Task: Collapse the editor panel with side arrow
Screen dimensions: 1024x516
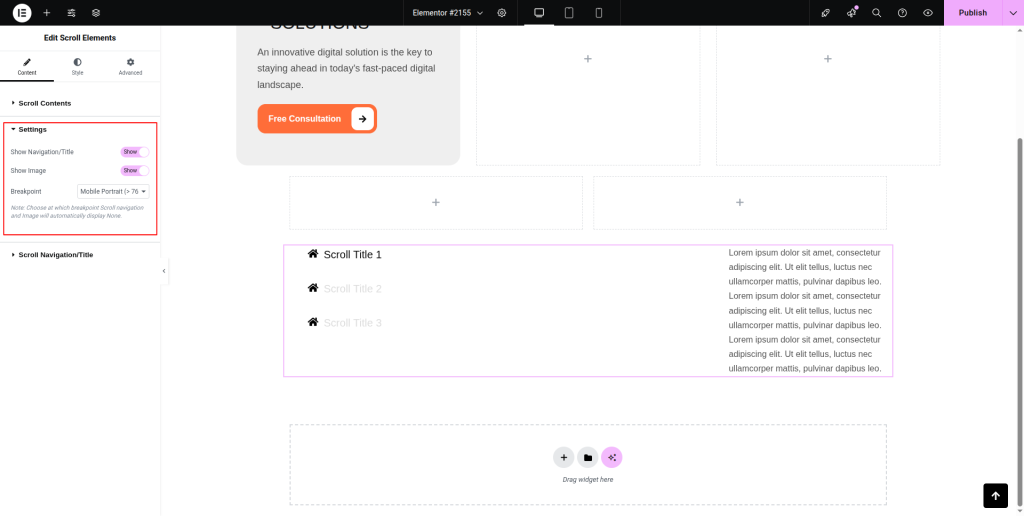Action: (x=164, y=270)
